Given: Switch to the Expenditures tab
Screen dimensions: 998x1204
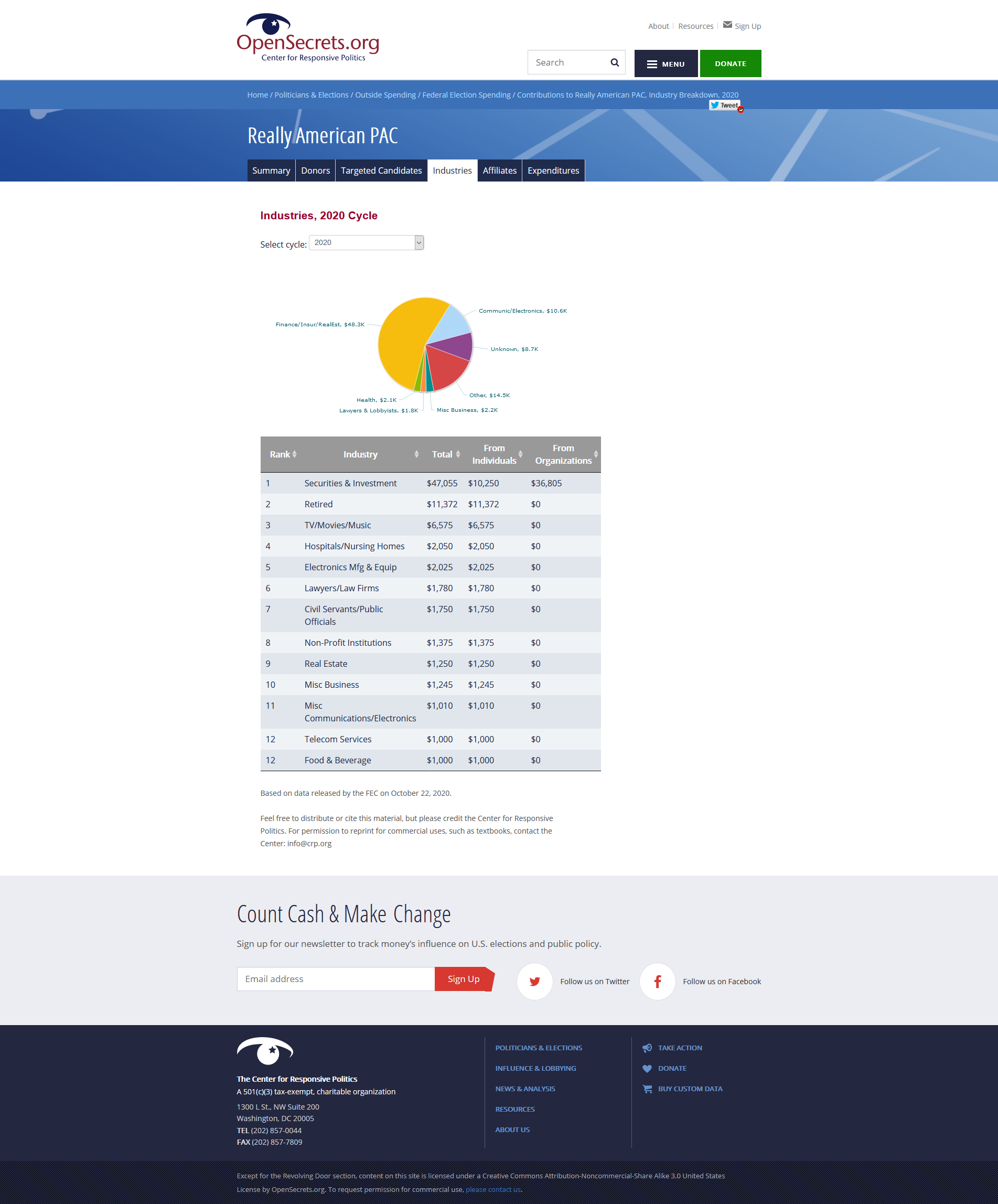Looking at the screenshot, I should tap(553, 171).
